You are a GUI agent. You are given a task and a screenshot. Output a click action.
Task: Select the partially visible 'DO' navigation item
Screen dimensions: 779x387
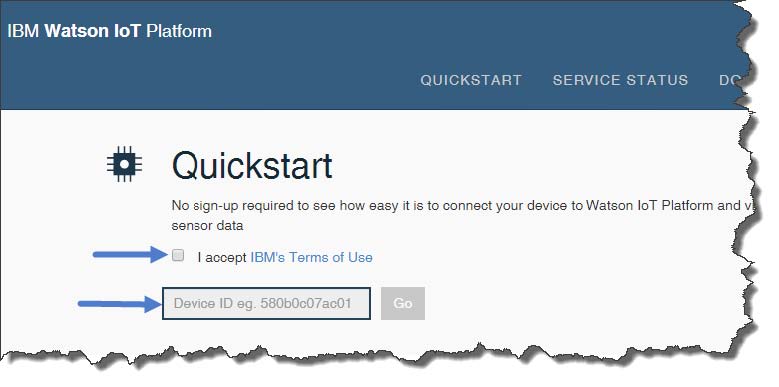pos(731,80)
